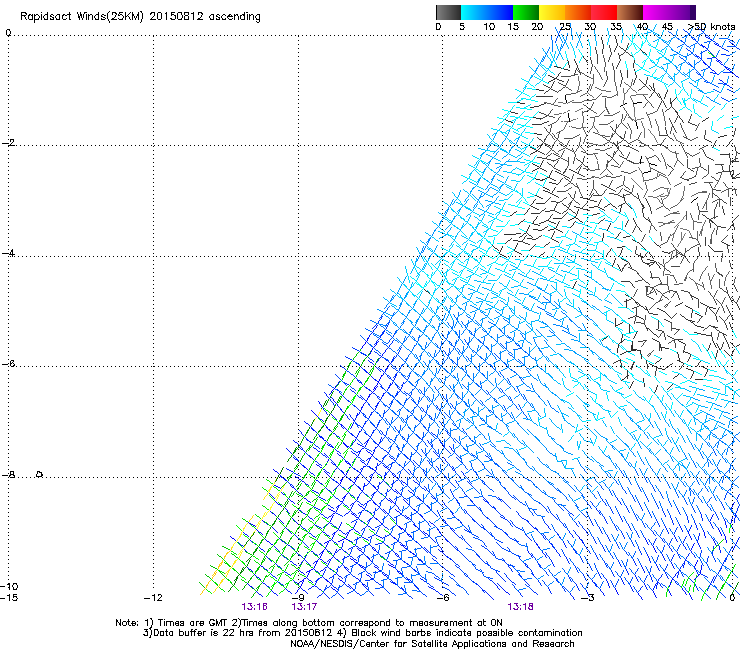
Task: Click the red 30-35 knots legend swatch
Action: [x=604, y=12]
